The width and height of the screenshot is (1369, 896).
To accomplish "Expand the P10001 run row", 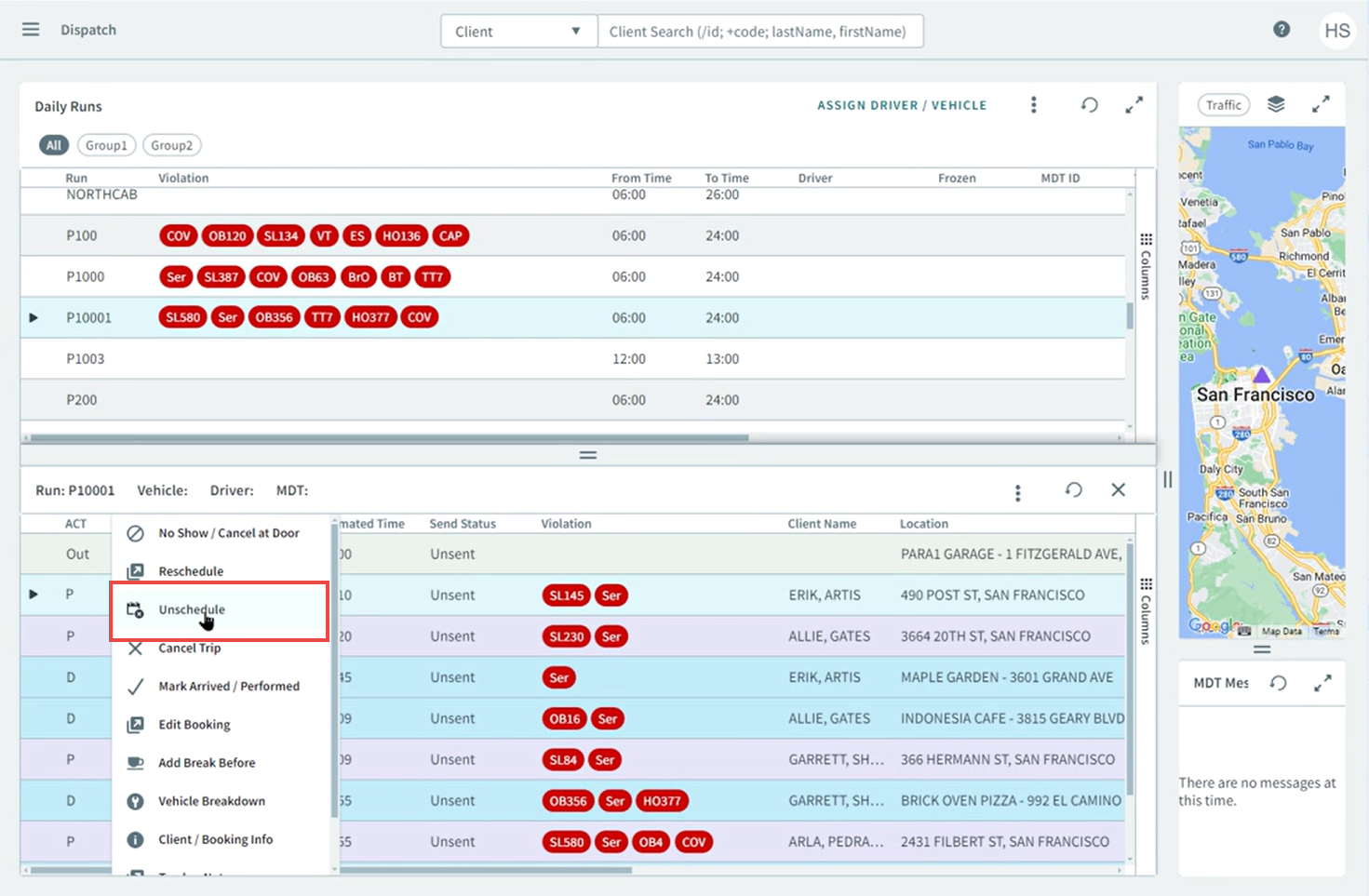I will pyautogui.click(x=34, y=317).
